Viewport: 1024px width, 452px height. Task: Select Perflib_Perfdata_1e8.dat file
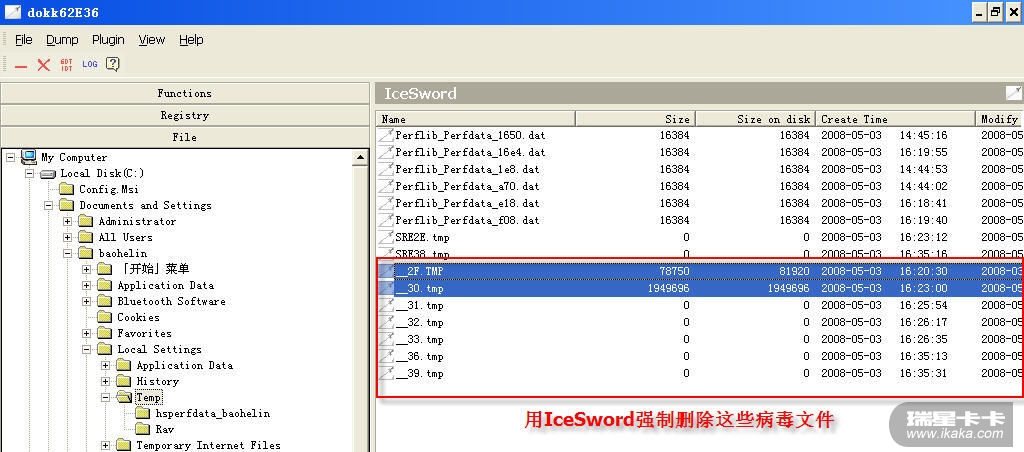pyautogui.click(x=700, y=169)
